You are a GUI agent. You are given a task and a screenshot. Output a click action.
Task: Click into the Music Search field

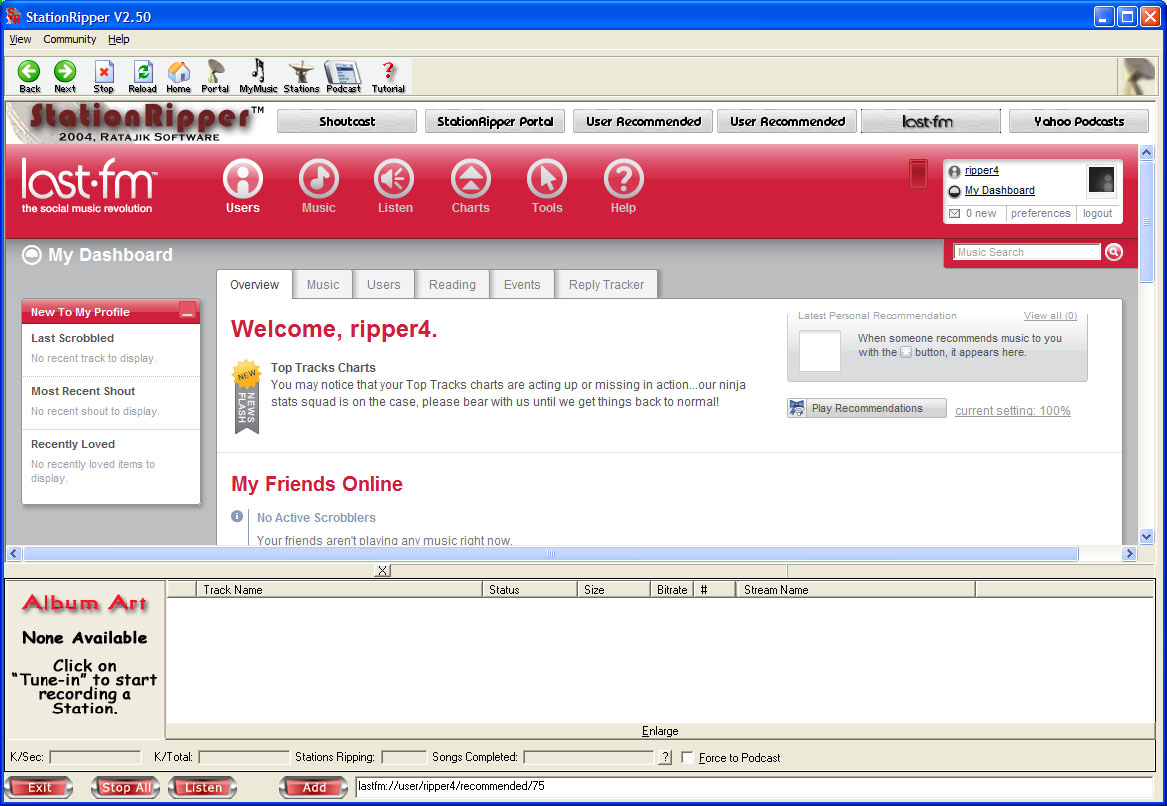pyautogui.click(x=1027, y=252)
